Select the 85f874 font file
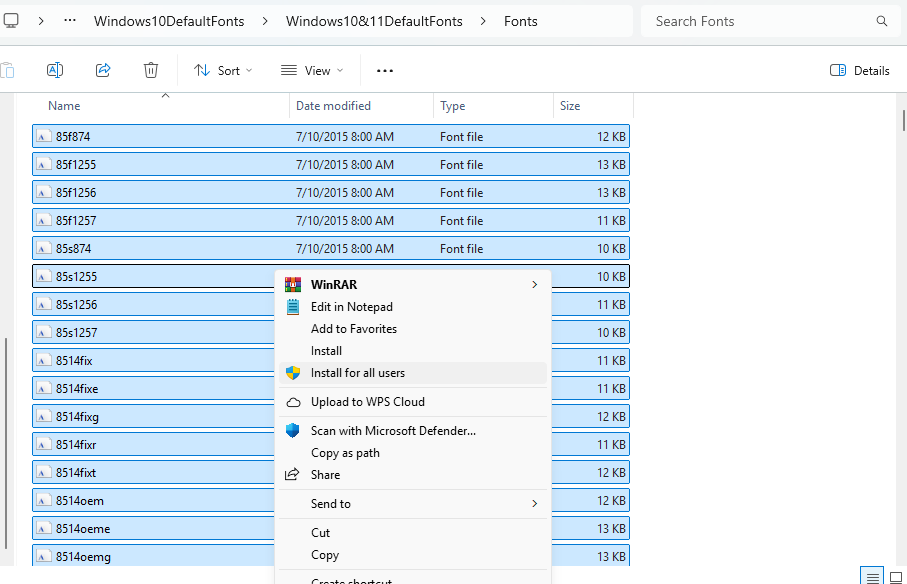This screenshot has width=907, height=584. pos(331,136)
